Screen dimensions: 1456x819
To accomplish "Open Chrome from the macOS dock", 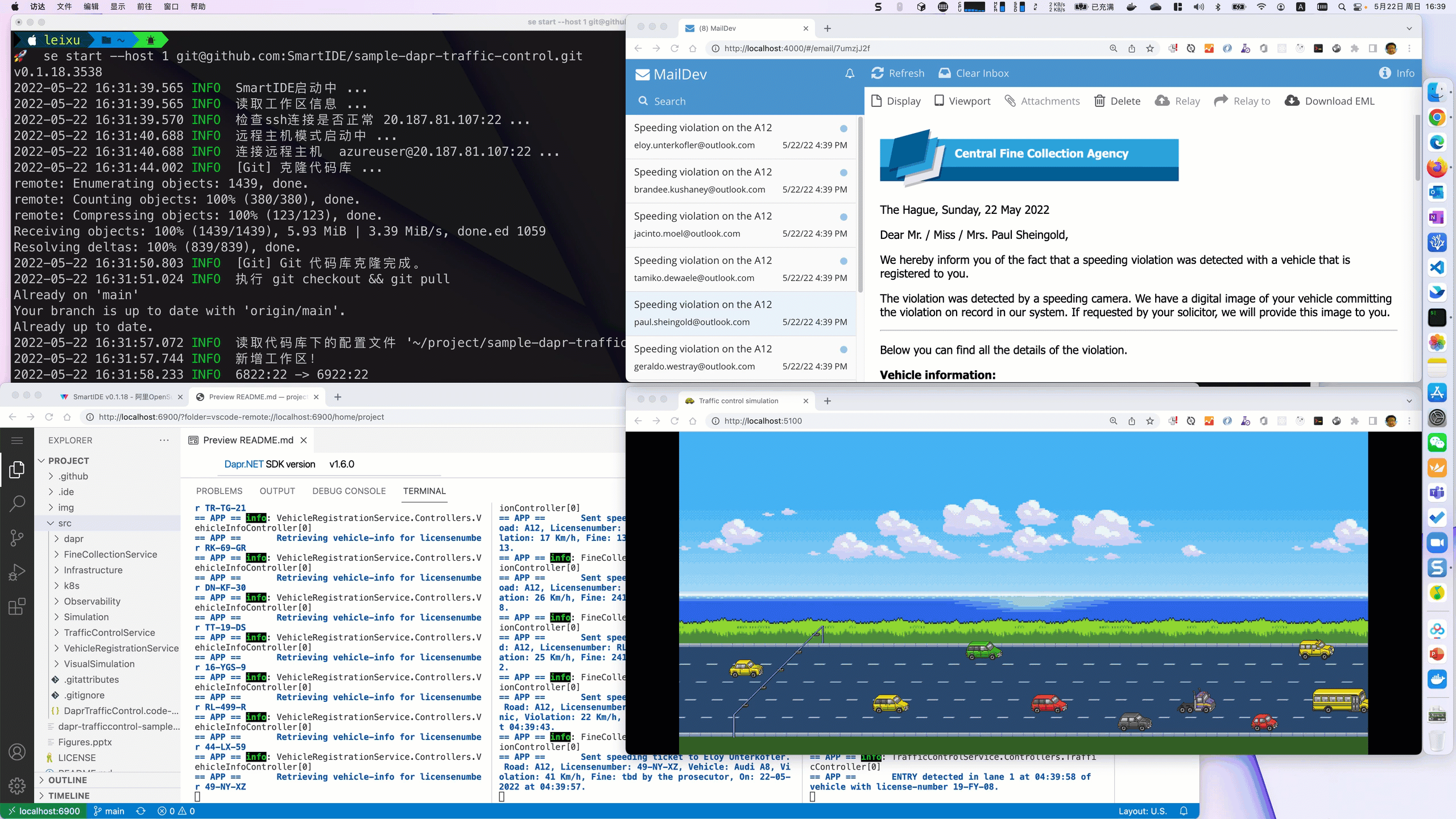I will click(x=1437, y=118).
